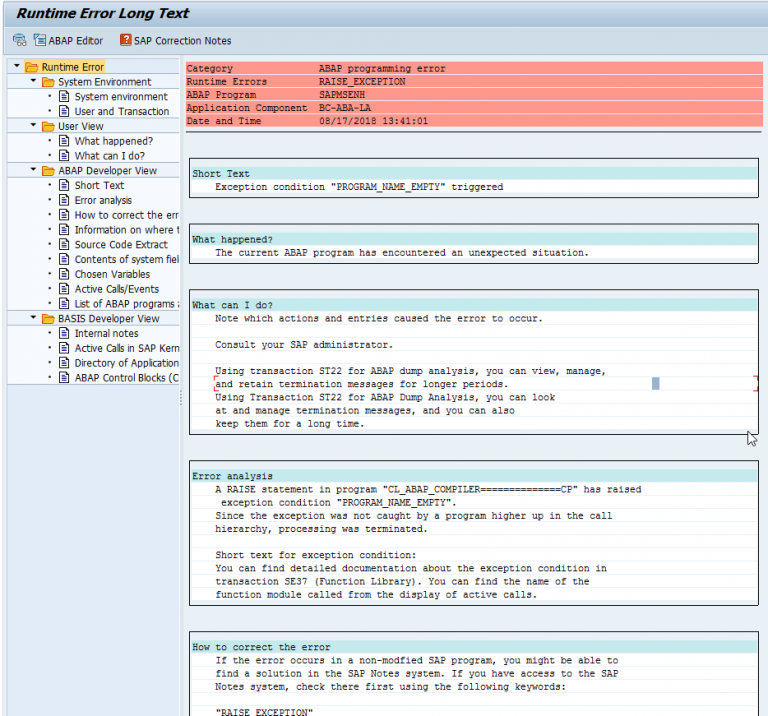Screen dimensions: 768x716
Task: Collapse the User View folder arrow
Action: 34,126
